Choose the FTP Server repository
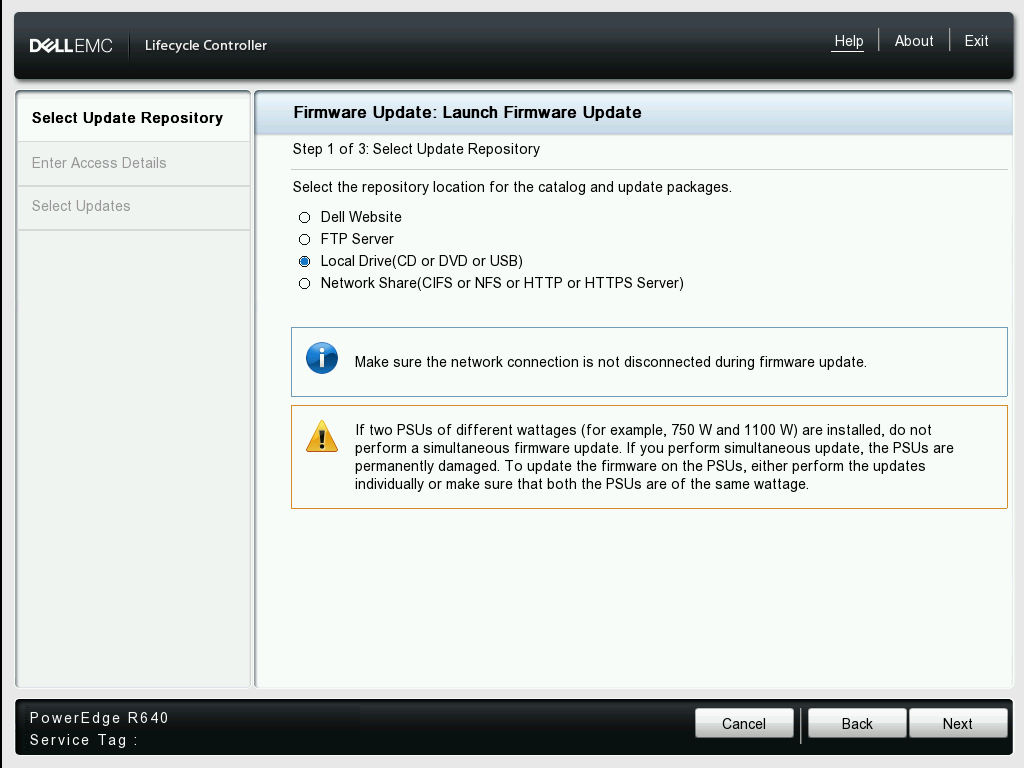The image size is (1024, 768). point(304,239)
